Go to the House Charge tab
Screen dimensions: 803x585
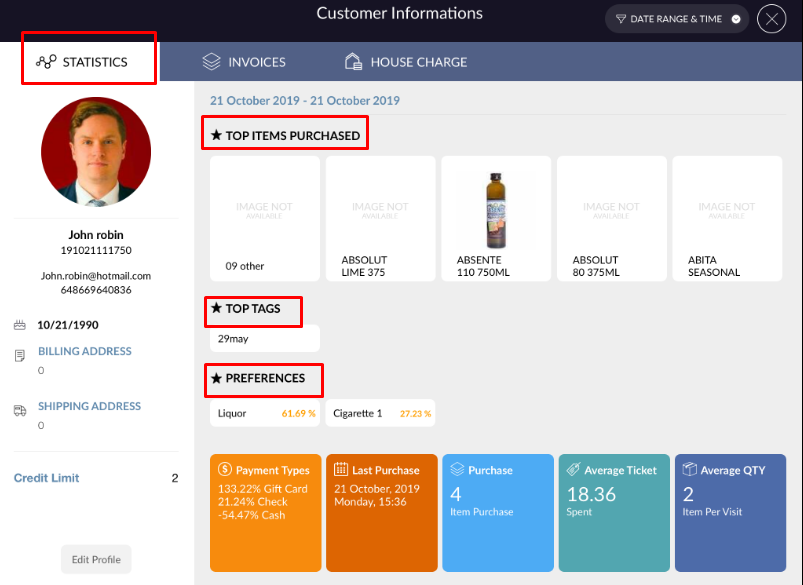click(405, 62)
